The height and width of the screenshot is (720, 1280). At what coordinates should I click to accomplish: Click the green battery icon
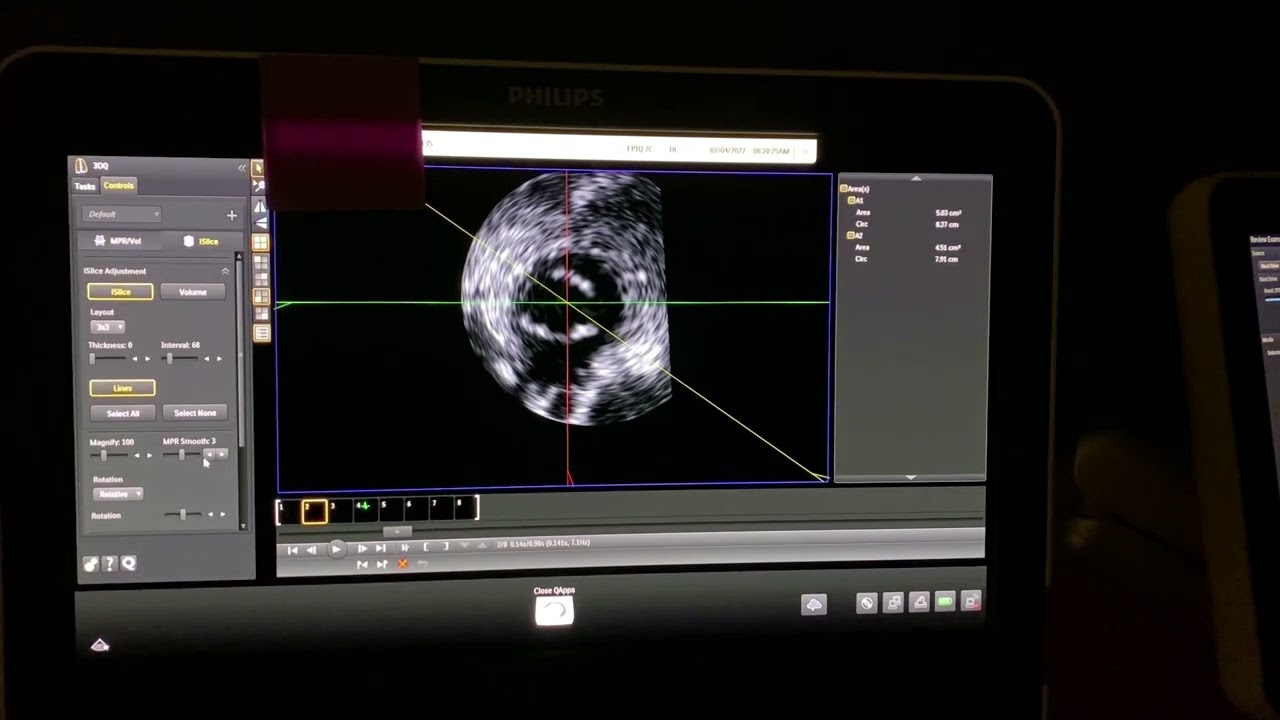[945, 601]
